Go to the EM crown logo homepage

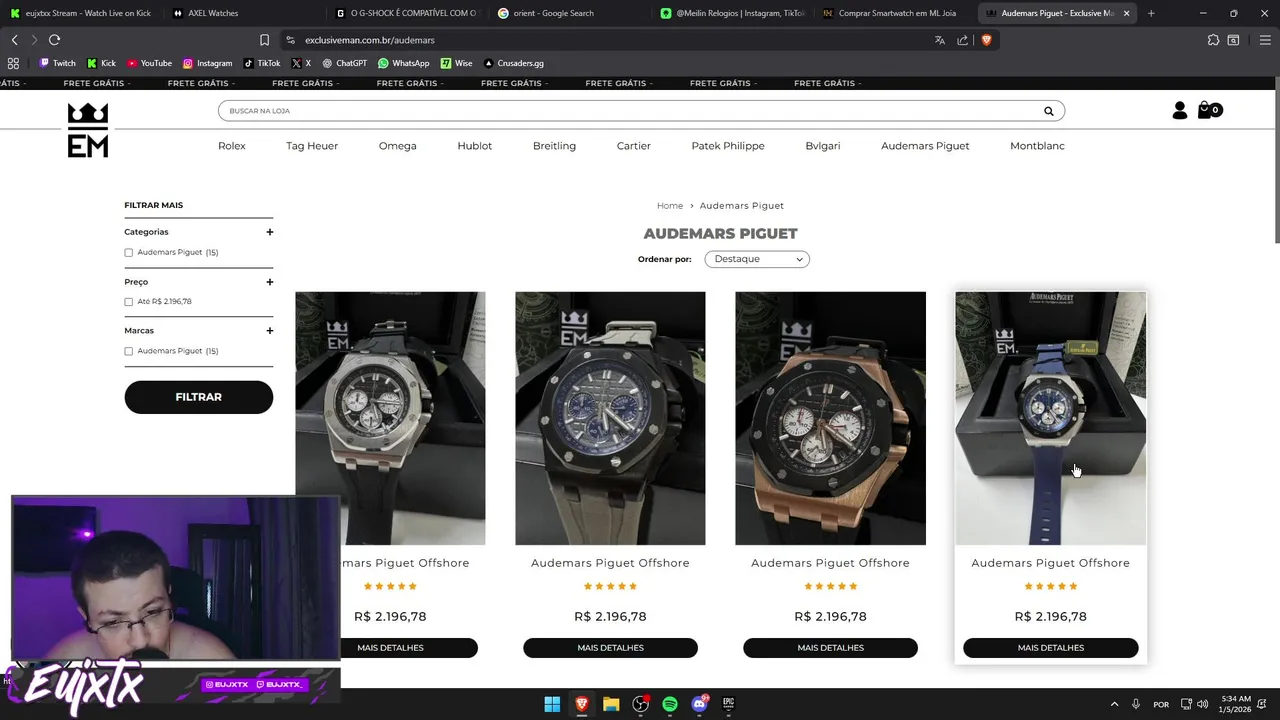tap(88, 130)
